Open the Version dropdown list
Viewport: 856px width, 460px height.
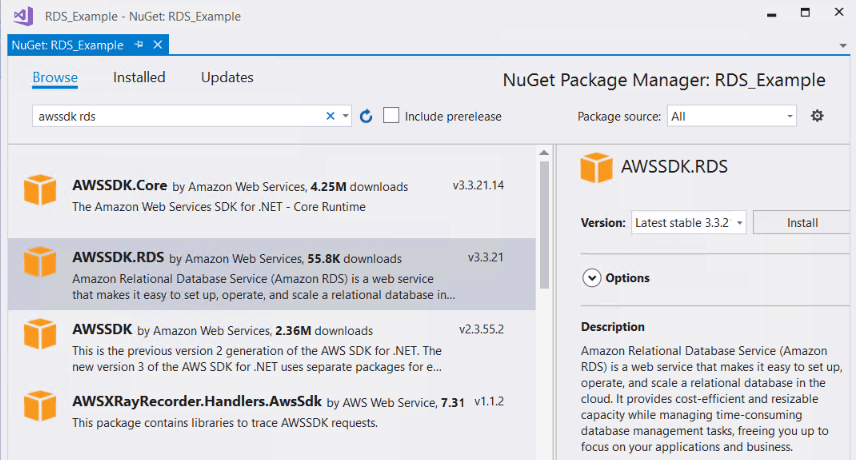point(689,223)
